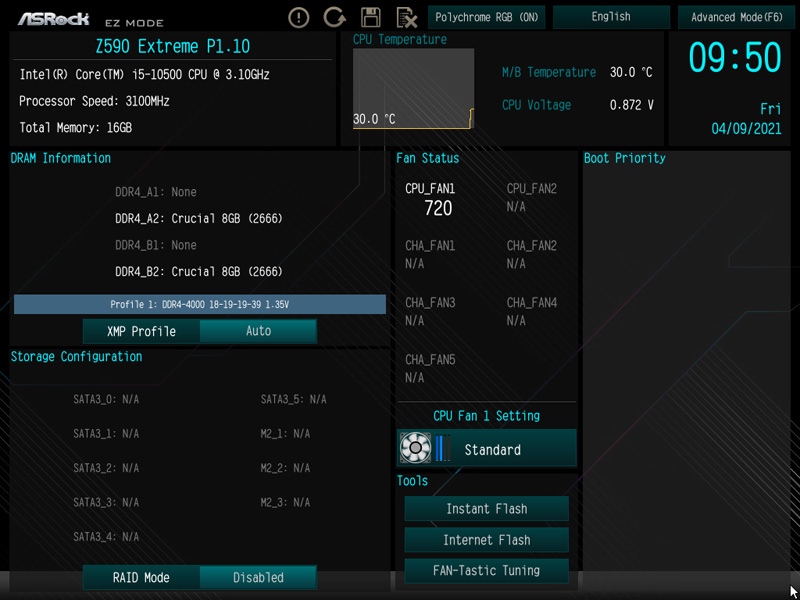
Task: Click the Storage Configuration heading
Action: (77, 357)
